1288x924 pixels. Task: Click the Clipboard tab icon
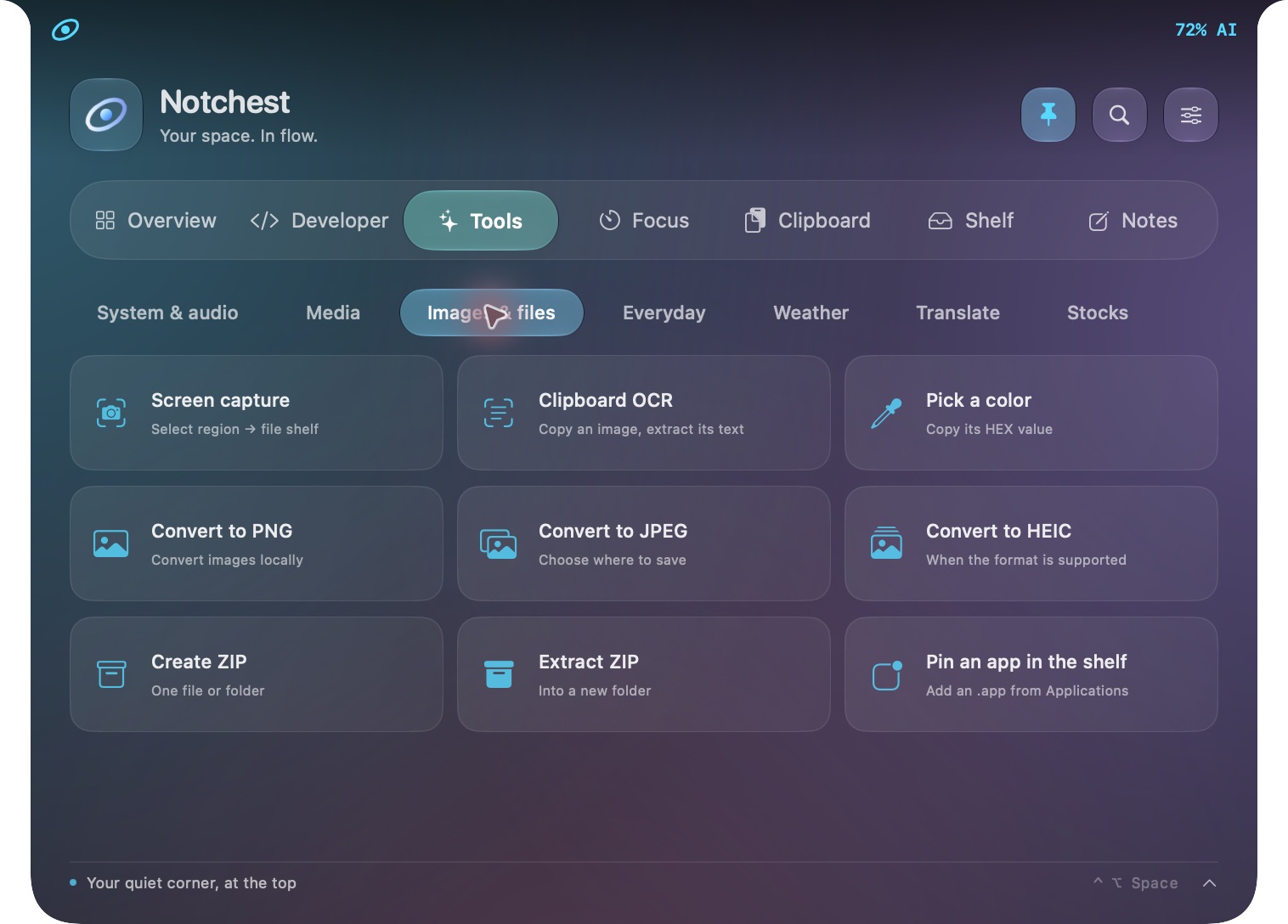(x=755, y=221)
